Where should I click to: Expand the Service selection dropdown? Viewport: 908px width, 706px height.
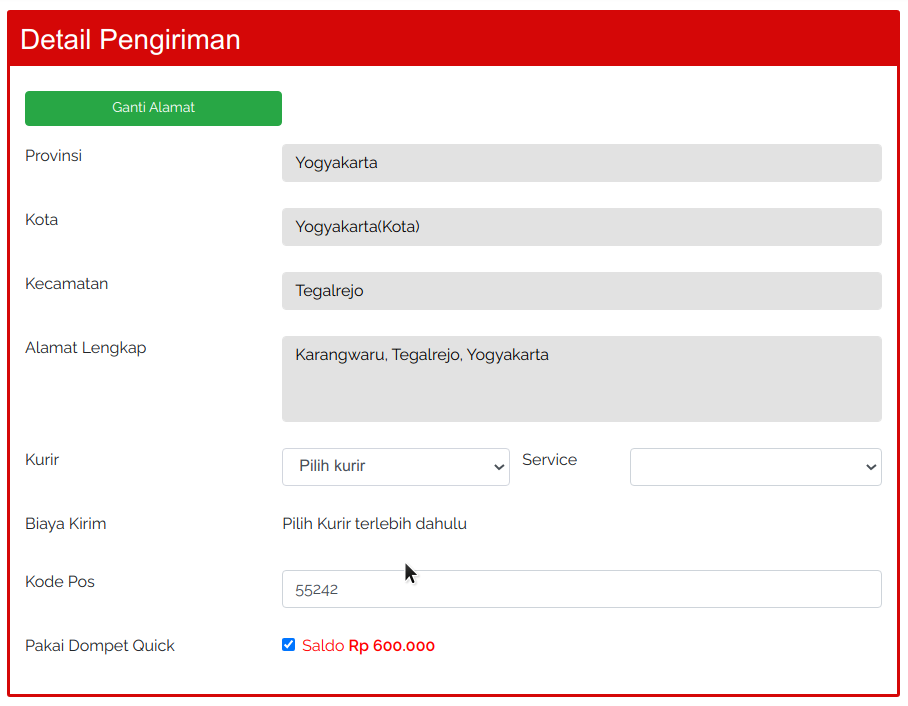pyautogui.click(x=755, y=467)
